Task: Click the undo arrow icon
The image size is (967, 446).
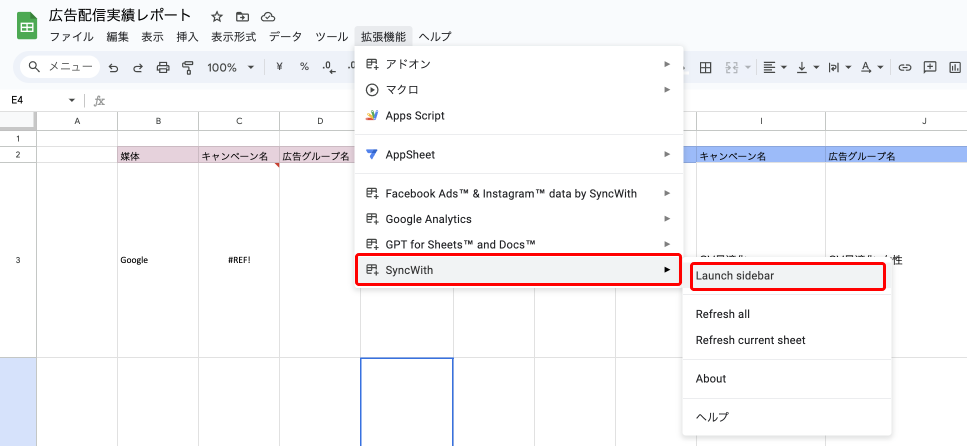Action: tap(113, 68)
